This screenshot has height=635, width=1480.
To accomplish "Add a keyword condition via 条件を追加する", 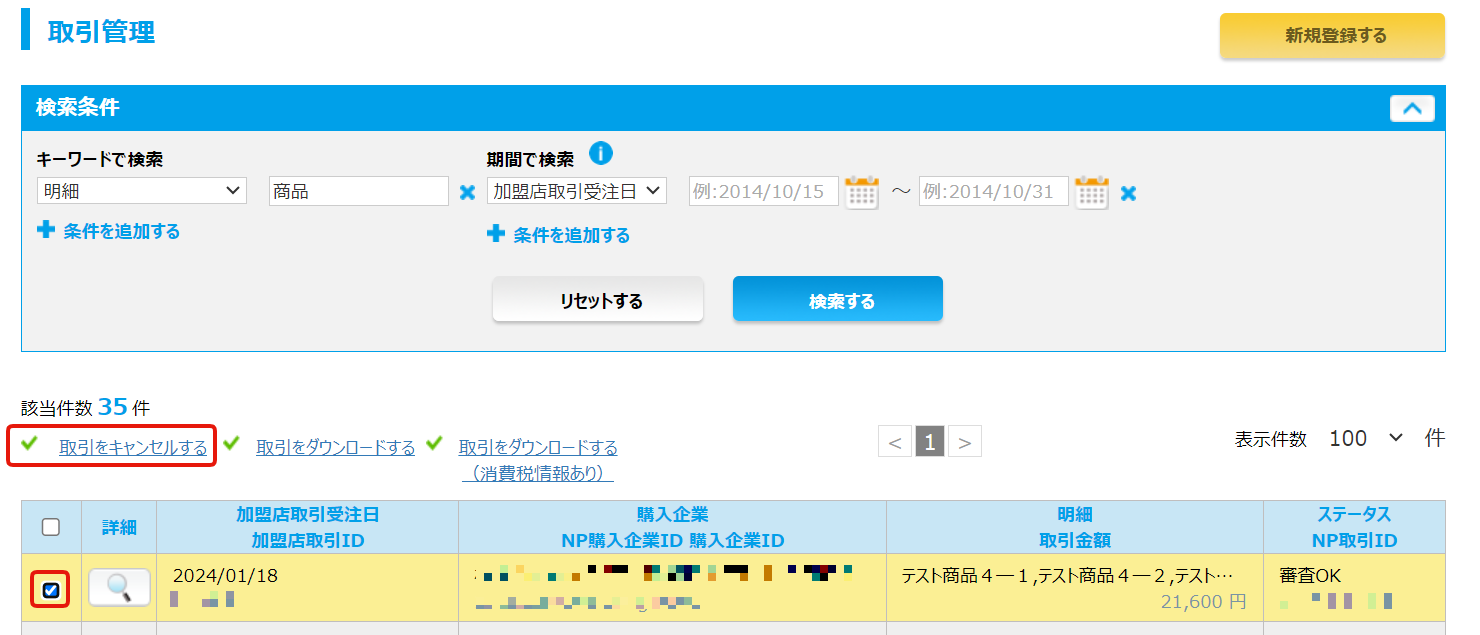I will (109, 231).
